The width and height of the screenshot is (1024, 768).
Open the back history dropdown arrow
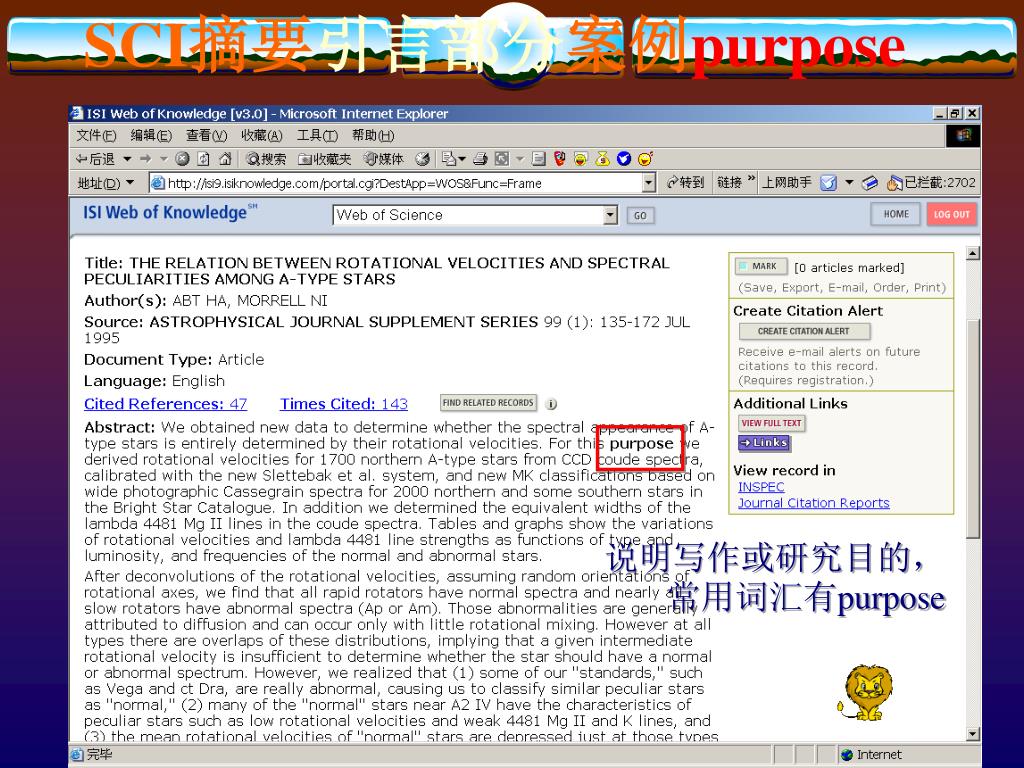click(127, 159)
